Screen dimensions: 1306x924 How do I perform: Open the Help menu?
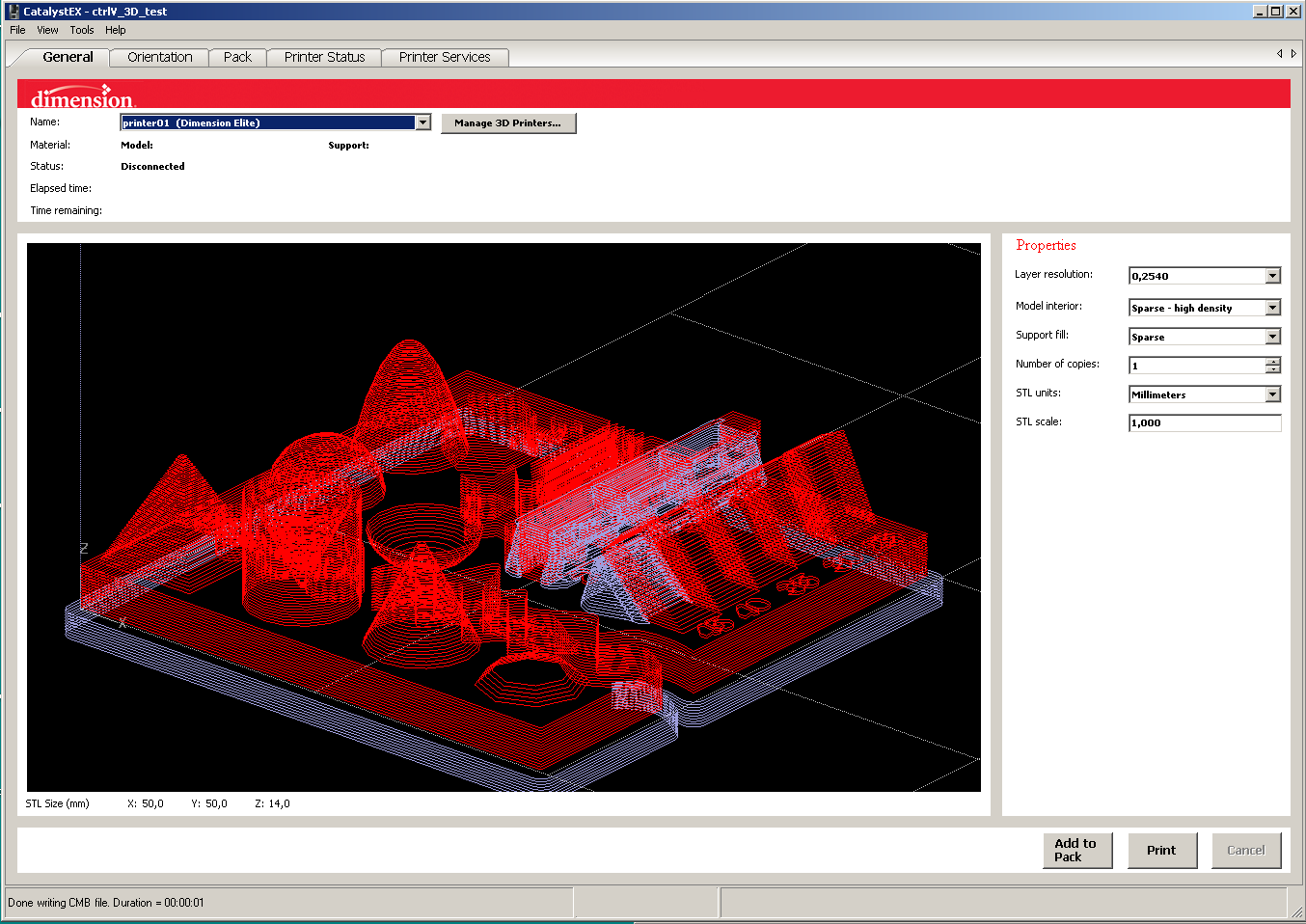pyautogui.click(x=116, y=30)
